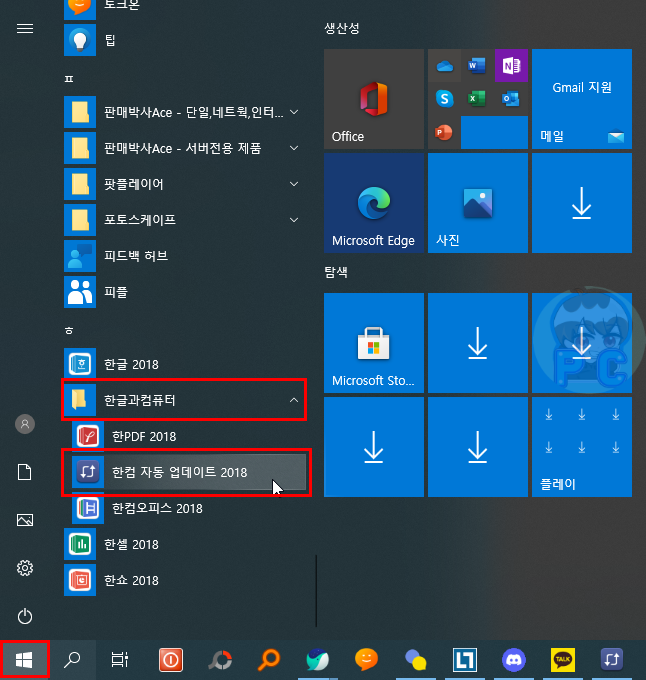Viewport: 646px width, 680px height.
Task: Open the Microsoft Store tile
Action: click(x=374, y=343)
